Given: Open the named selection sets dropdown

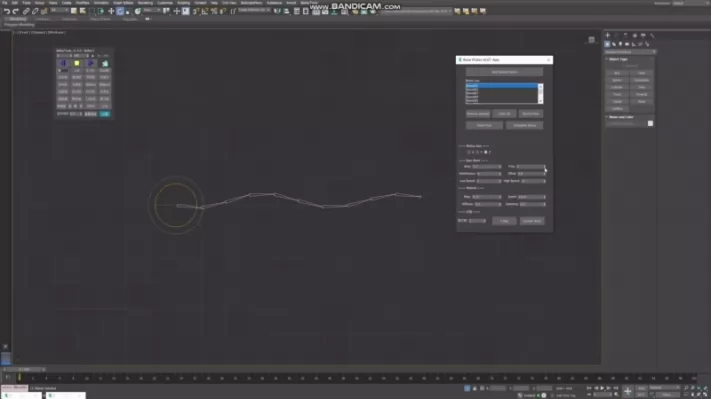Looking at the screenshot, I should 254,10.
